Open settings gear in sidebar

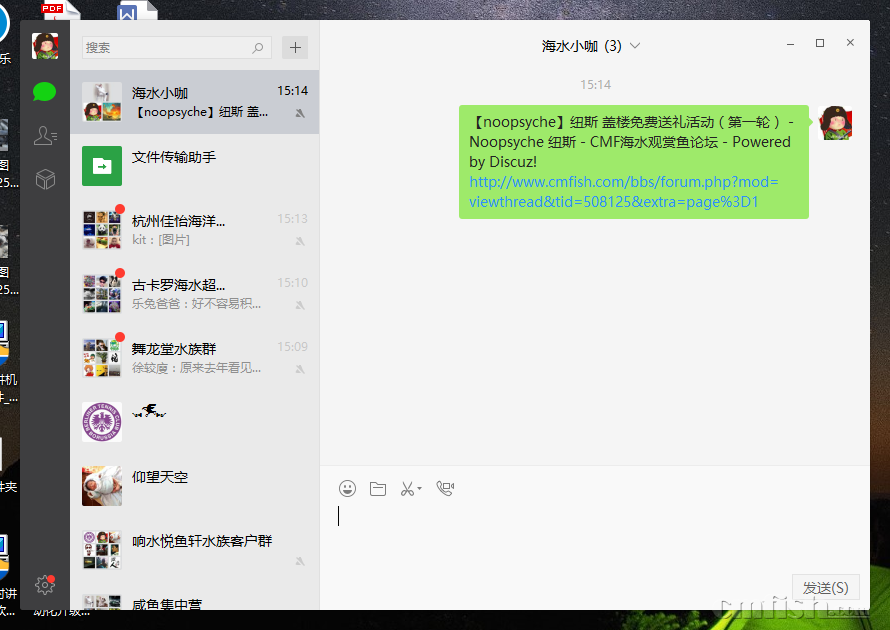tap(44, 585)
